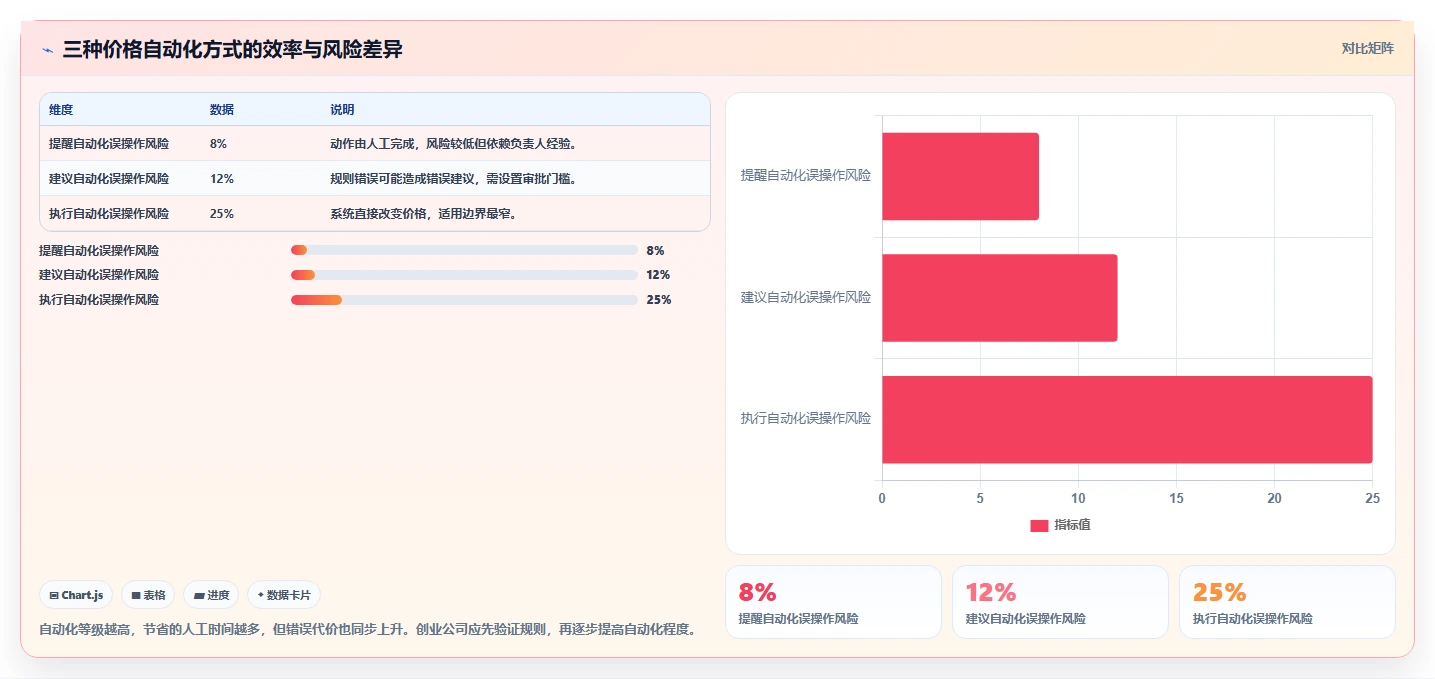This screenshot has width=1435, height=679.
Task: Click the Chart.js tag chip
Action: pos(76,595)
